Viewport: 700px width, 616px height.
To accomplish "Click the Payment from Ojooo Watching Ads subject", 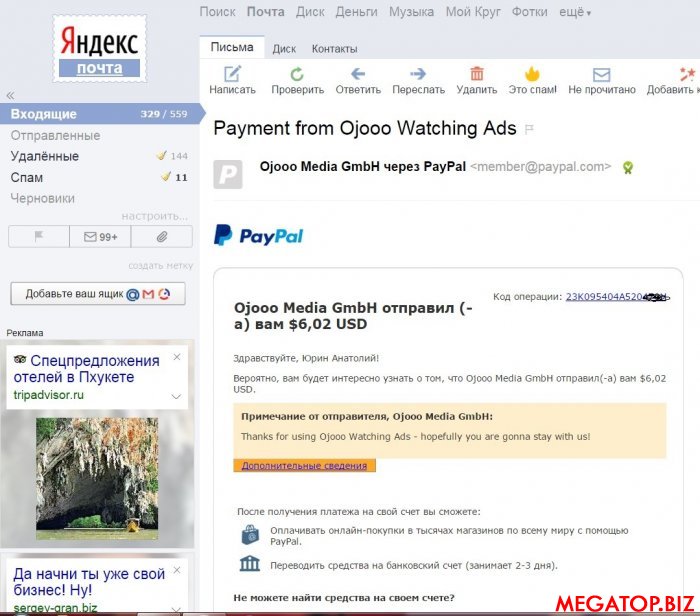I will coord(365,129).
